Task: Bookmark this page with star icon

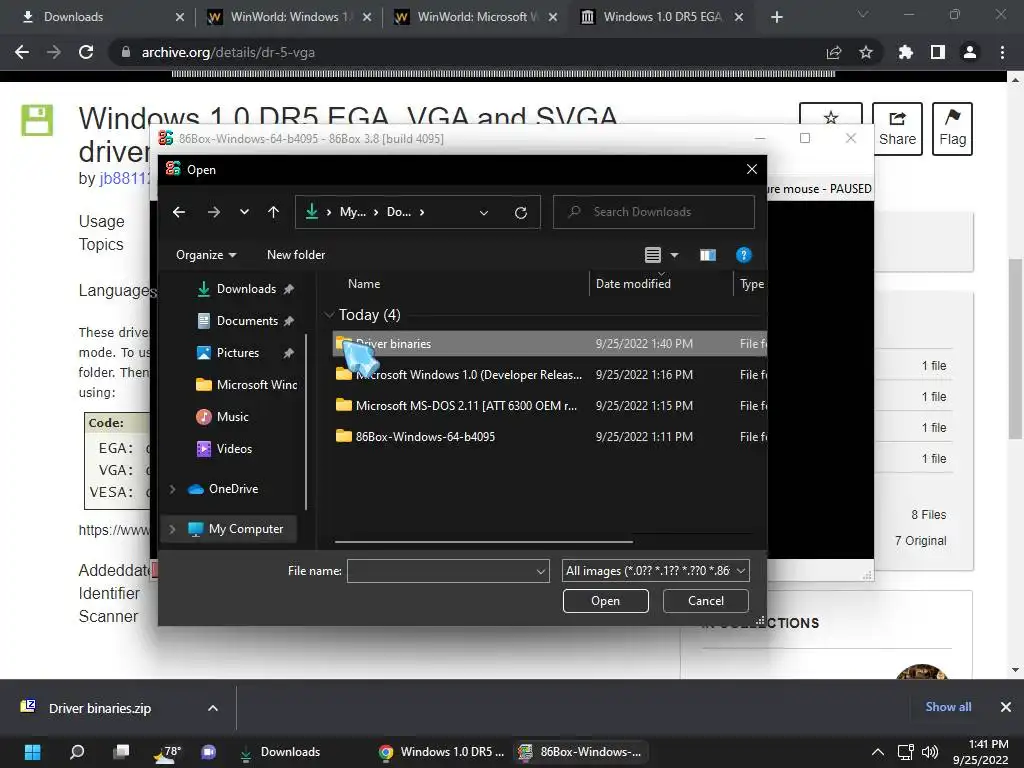Action: coord(866,52)
